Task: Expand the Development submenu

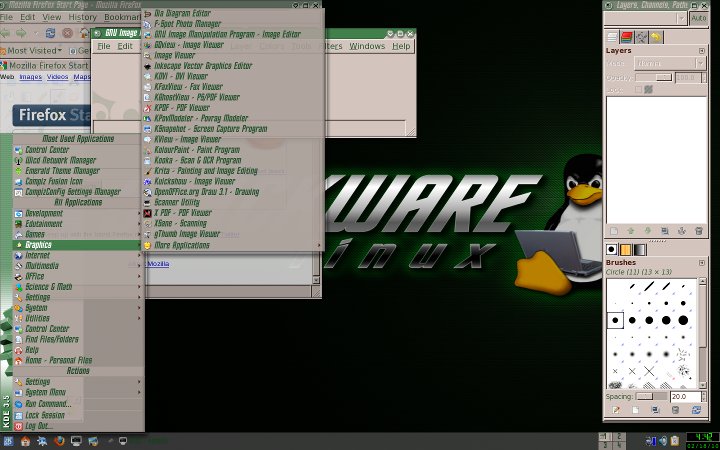Action: click(77, 213)
